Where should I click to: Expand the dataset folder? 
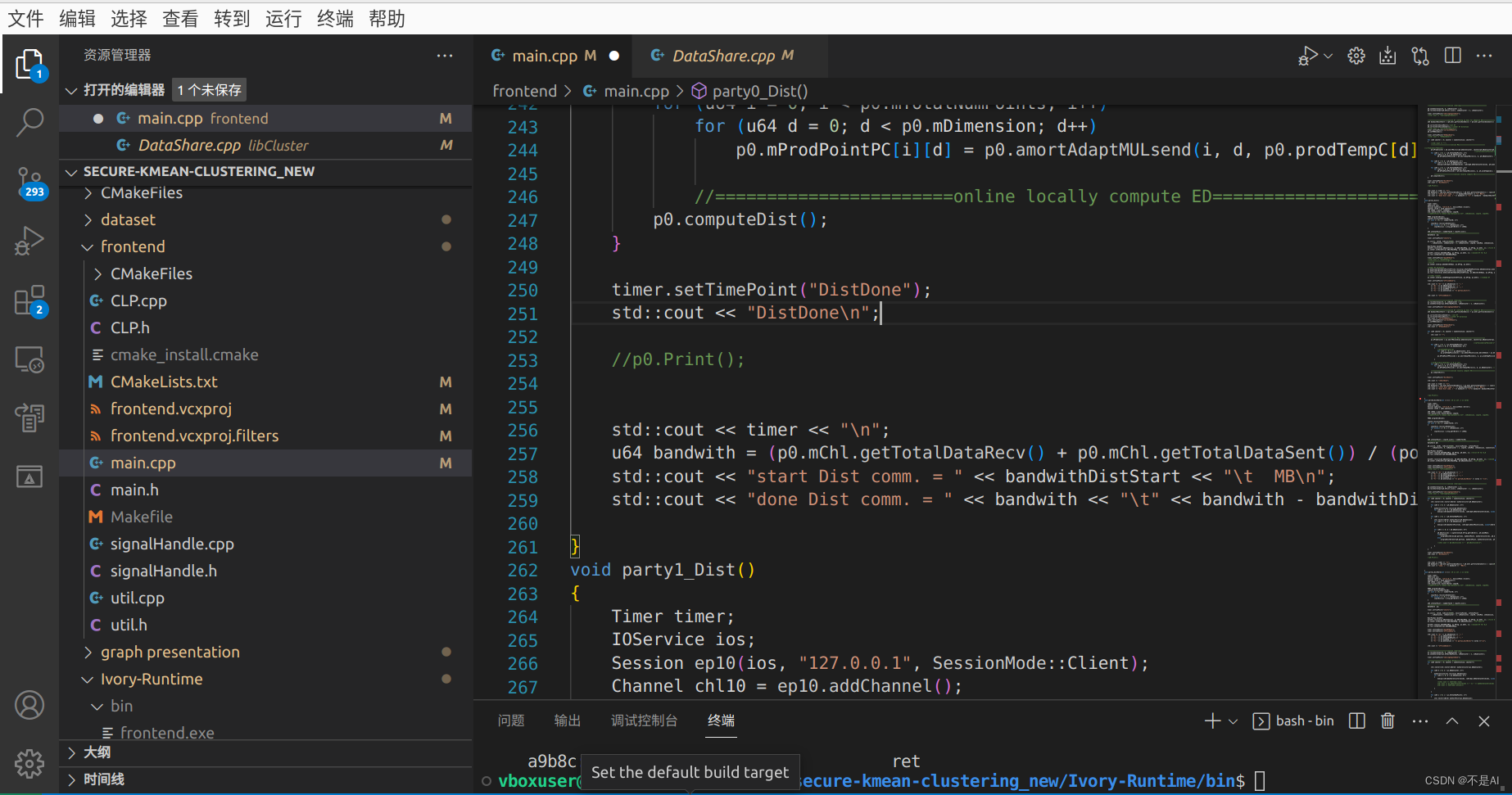[x=266, y=219]
